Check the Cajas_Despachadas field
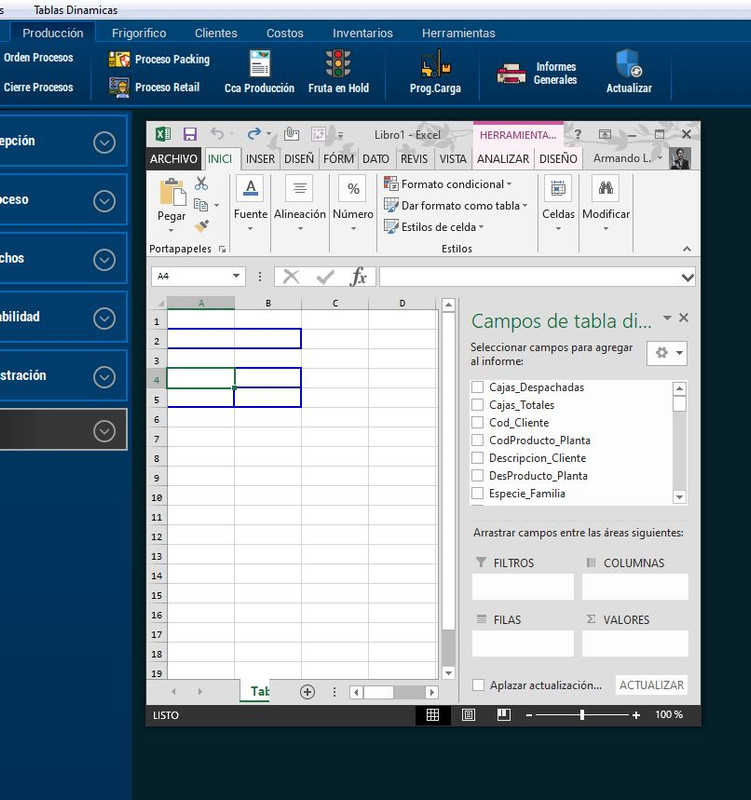The width and height of the screenshot is (751, 800). click(478, 387)
